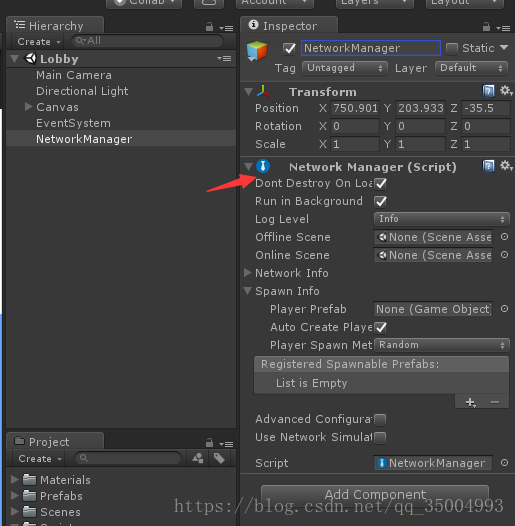Toggle the NetworkManager active checkbox
This screenshot has width=515, height=526.
[x=289, y=49]
